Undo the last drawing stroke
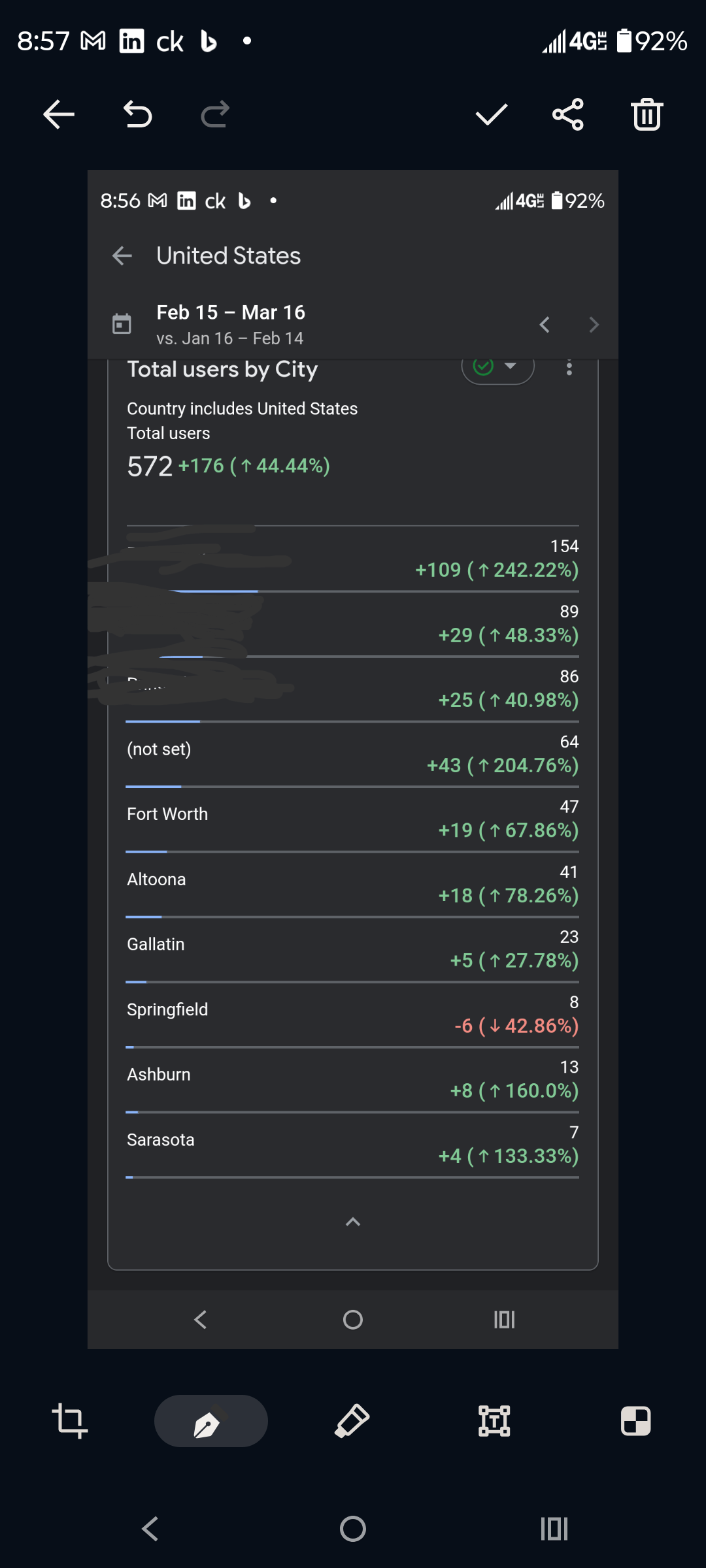This screenshot has width=706, height=1568. (137, 115)
